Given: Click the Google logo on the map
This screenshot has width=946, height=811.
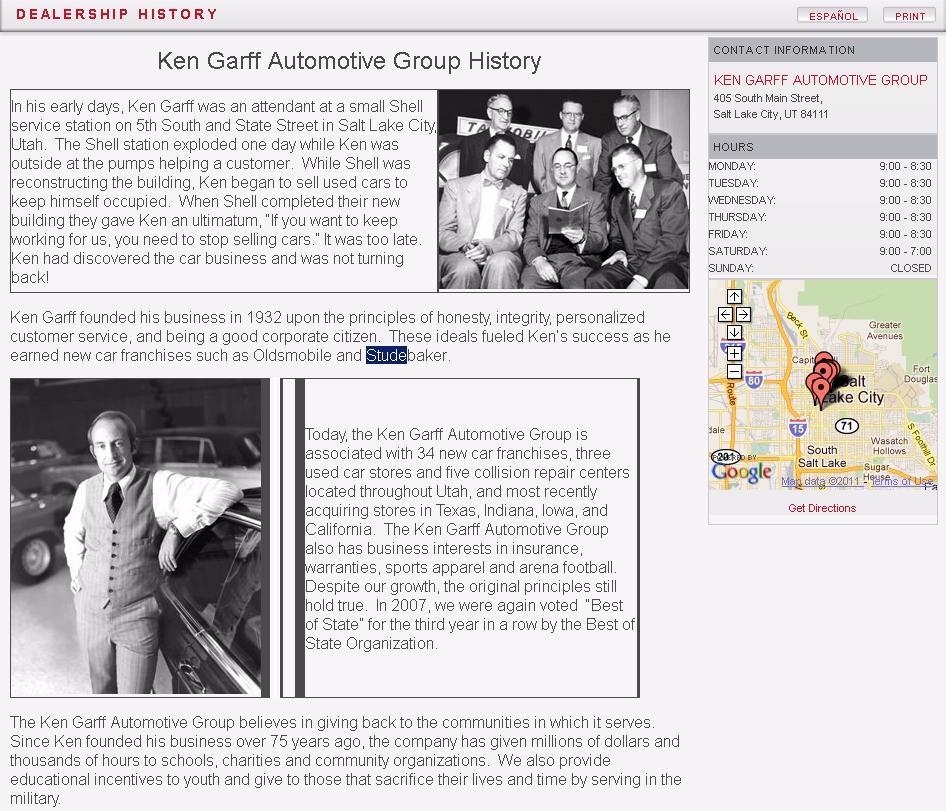Looking at the screenshot, I should click(x=741, y=472).
